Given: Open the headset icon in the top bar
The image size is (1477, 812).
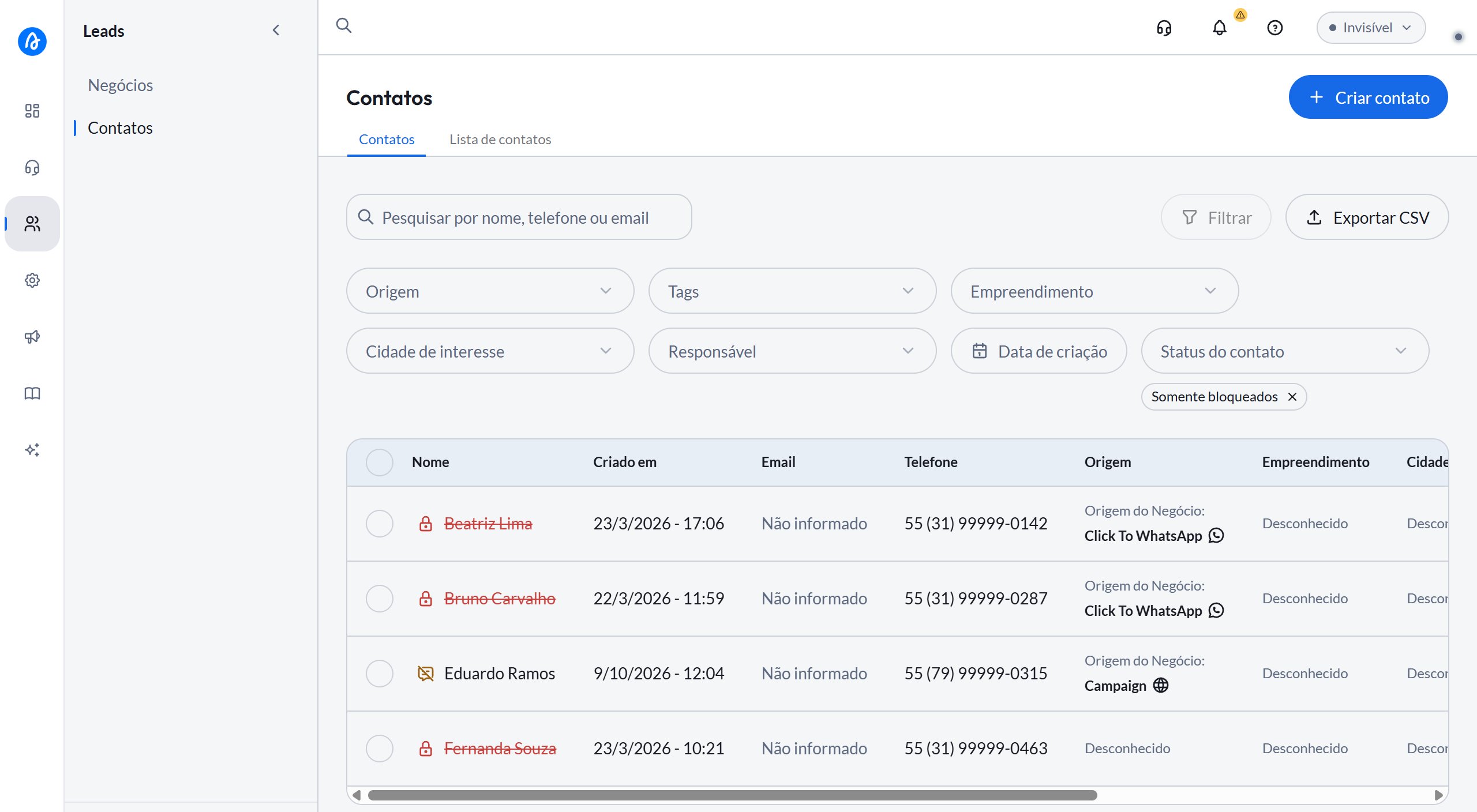Looking at the screenshot, I should pyautogui.click(x=1164, y=28).
